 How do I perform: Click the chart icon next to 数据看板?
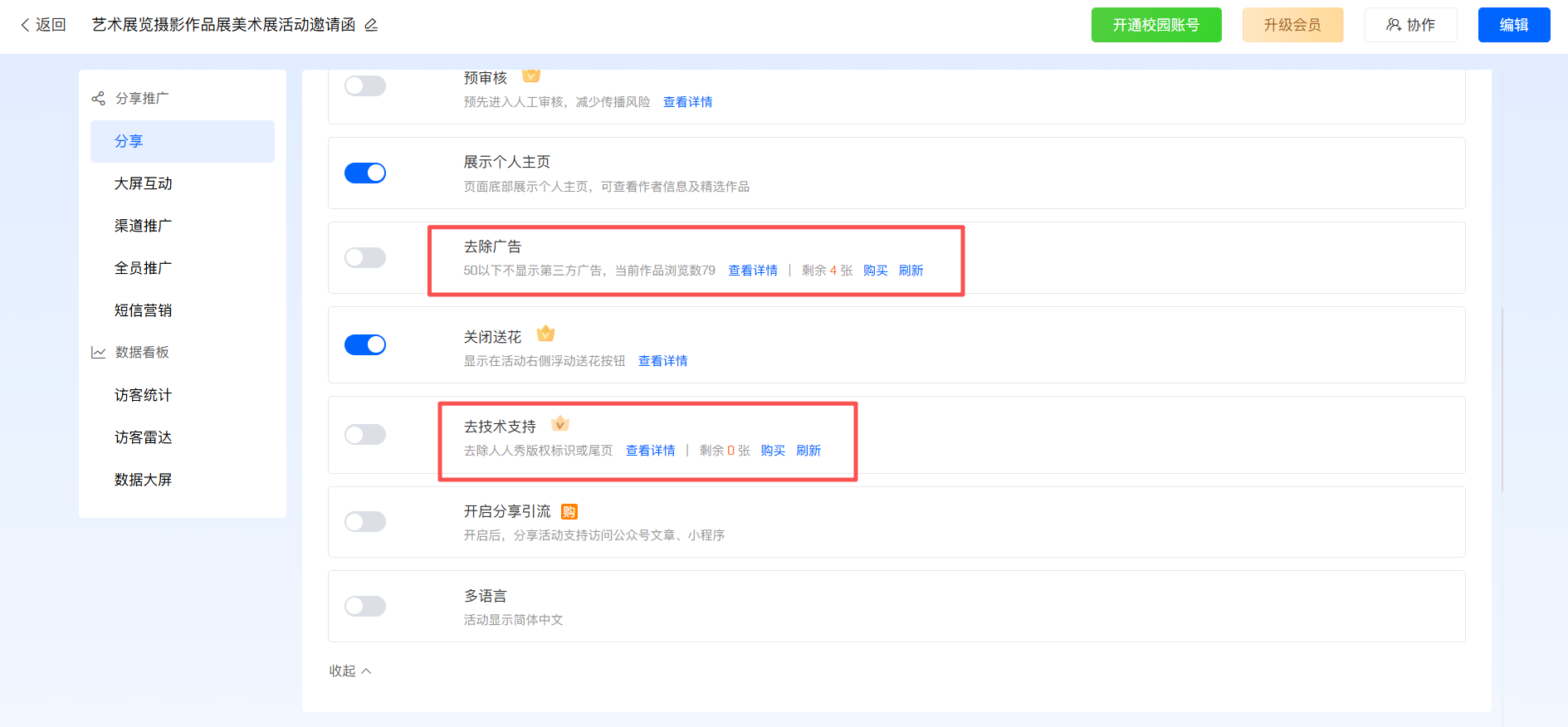pyautogui.click(x=98, y=353)
